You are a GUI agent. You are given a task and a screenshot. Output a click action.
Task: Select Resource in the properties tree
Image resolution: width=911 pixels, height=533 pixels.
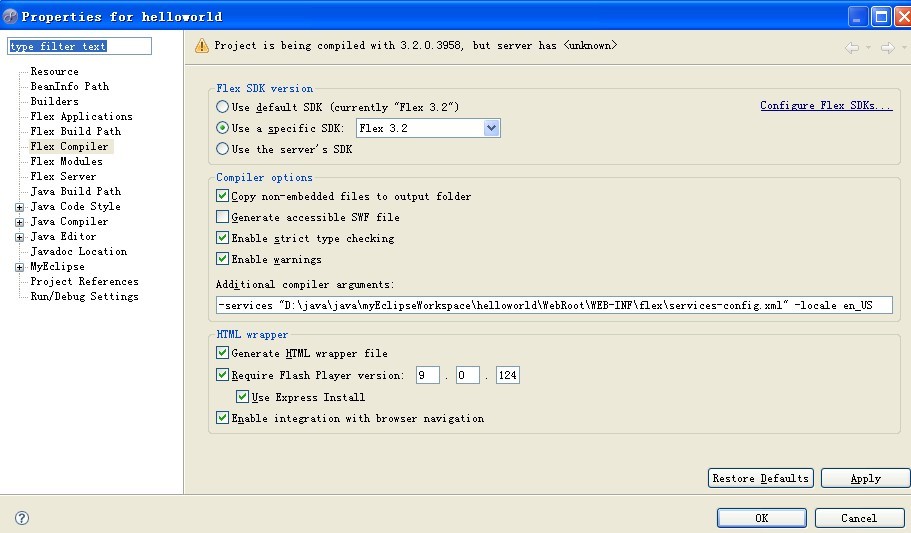point(55,71)
